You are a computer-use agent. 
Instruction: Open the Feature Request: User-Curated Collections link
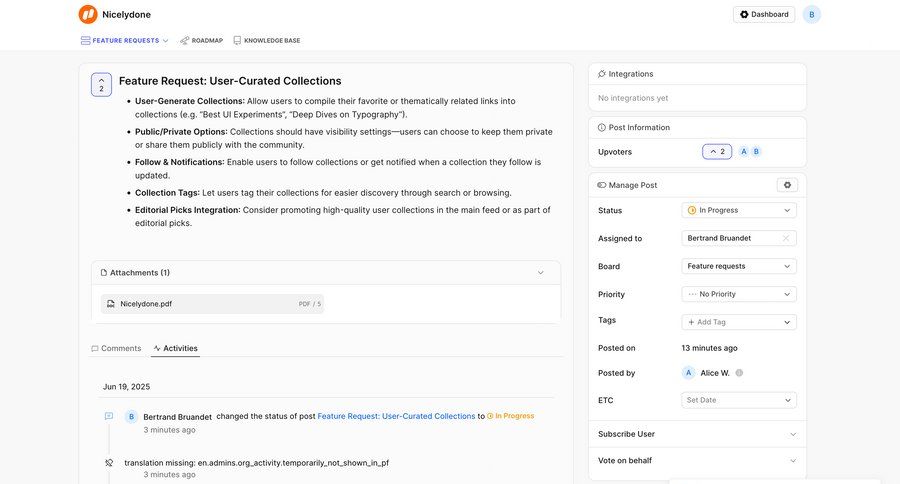pos(396,416)
